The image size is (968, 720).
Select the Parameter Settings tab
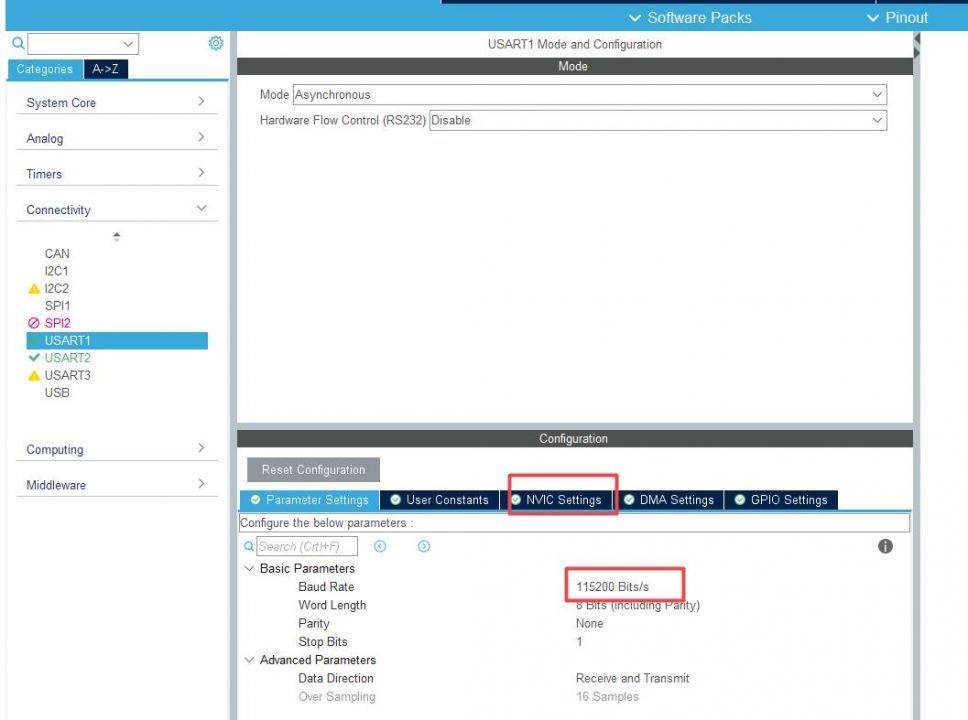point(309,500)
